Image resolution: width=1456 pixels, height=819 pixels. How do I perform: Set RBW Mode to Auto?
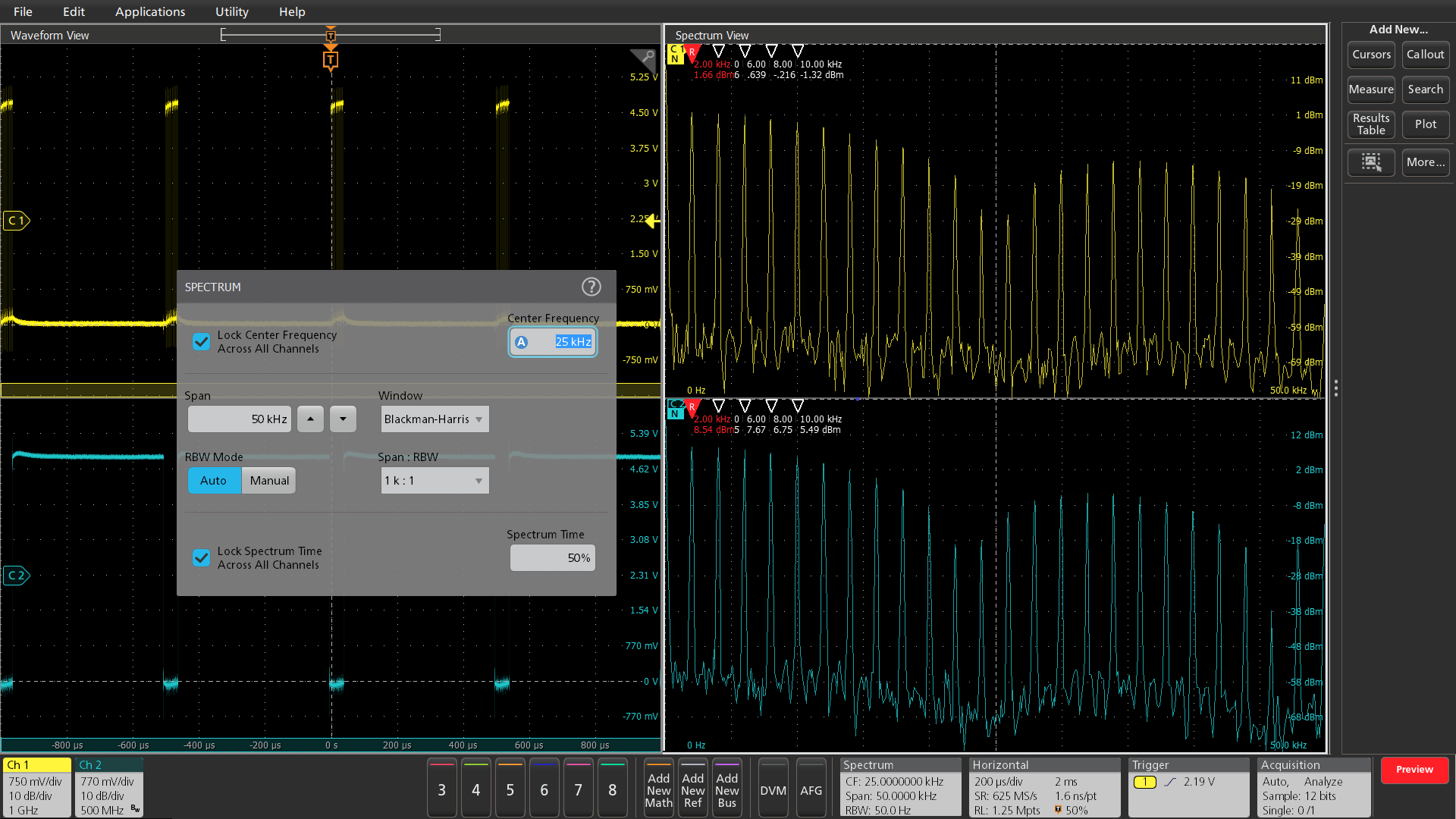pyautogui.click(x=214, y=480)
